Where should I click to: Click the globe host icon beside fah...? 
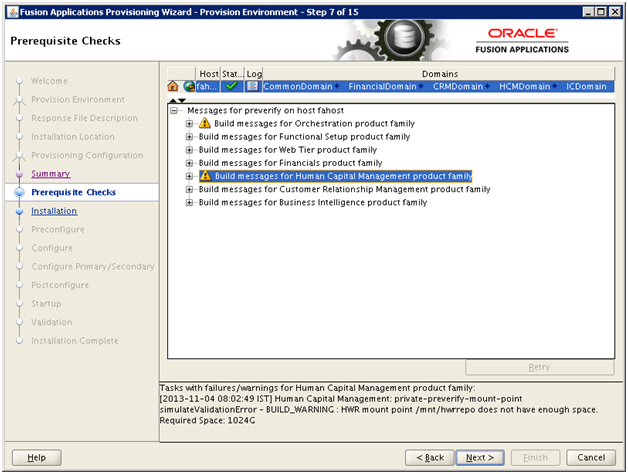click(x=189, y=86)
